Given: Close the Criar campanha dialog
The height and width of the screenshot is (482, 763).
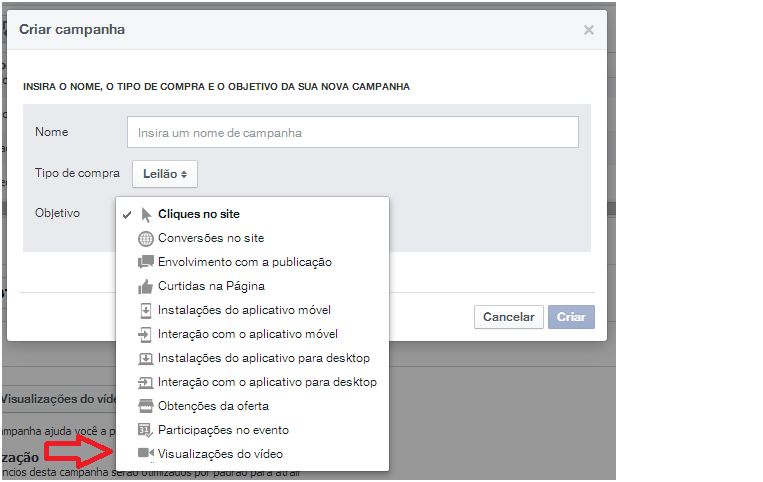Looking at the screenshot, I should (589, 30).
